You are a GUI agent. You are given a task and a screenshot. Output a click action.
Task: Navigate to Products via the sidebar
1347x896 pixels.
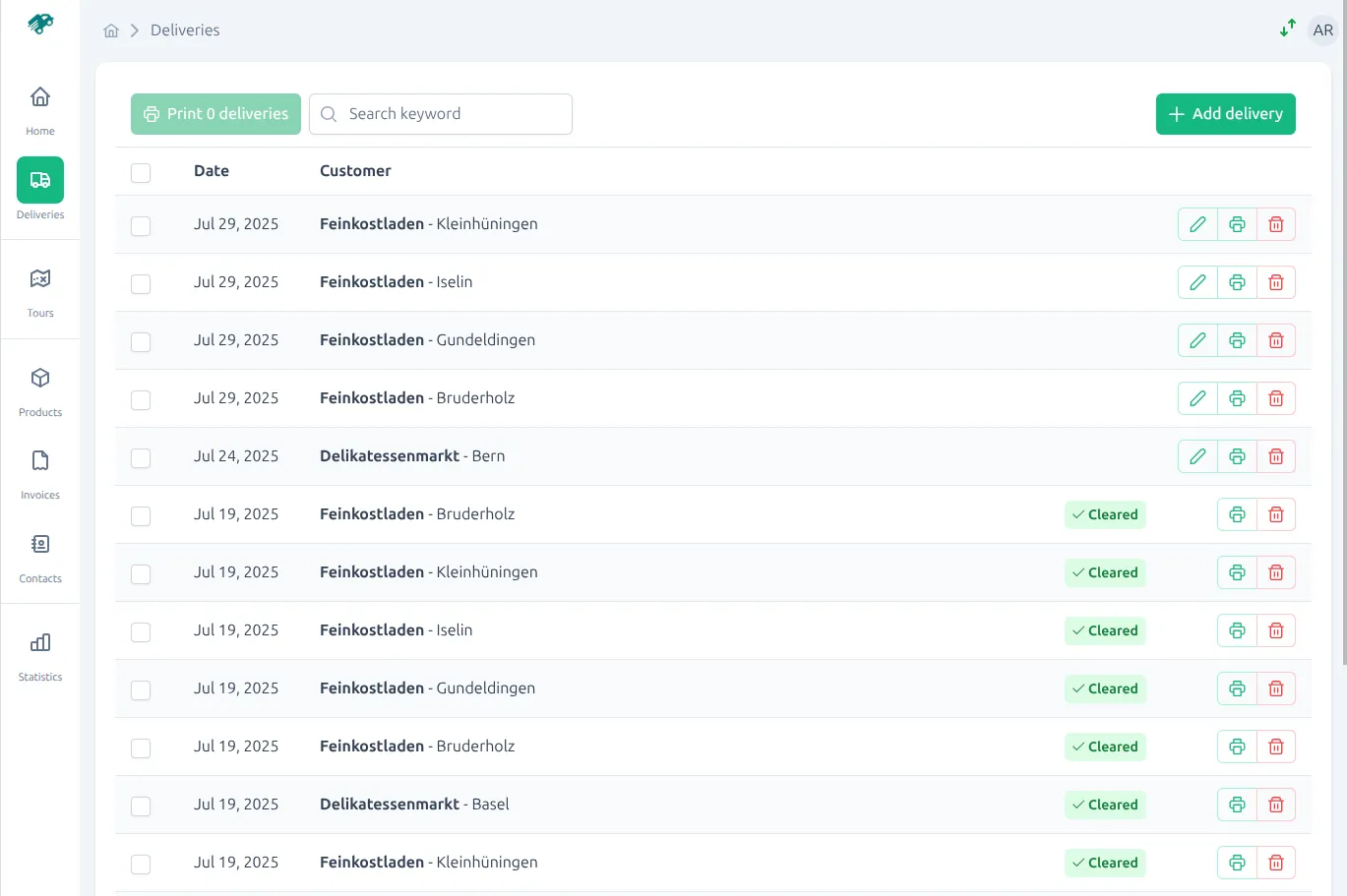tap(39, 388)
